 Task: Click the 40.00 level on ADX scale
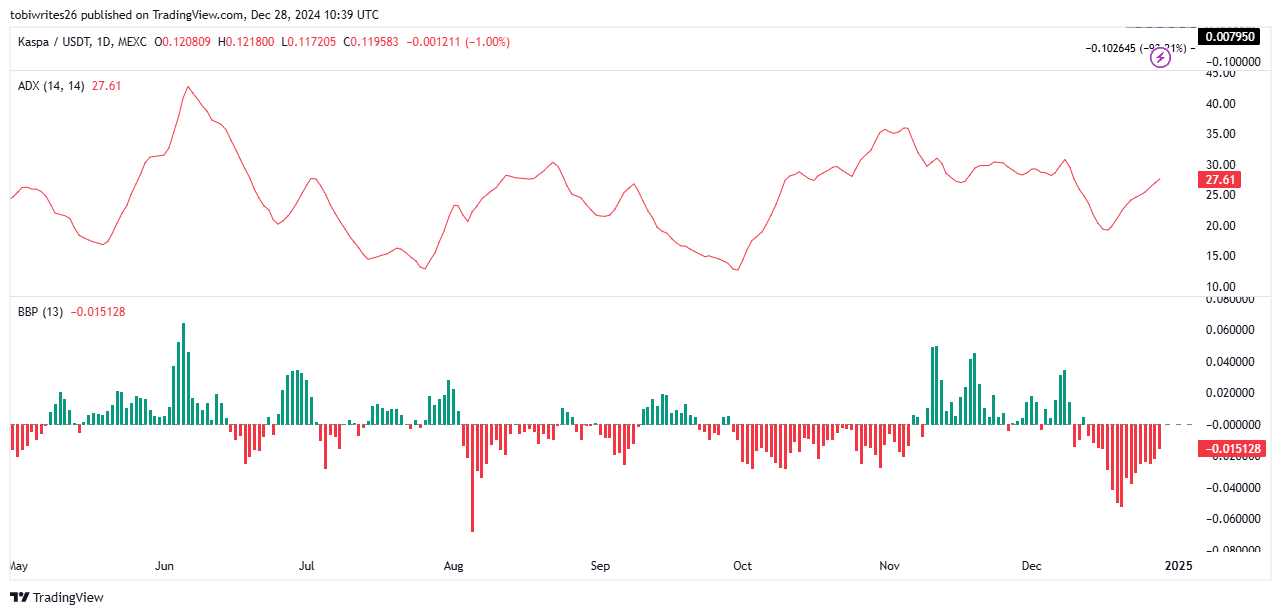coord(1220,104)
